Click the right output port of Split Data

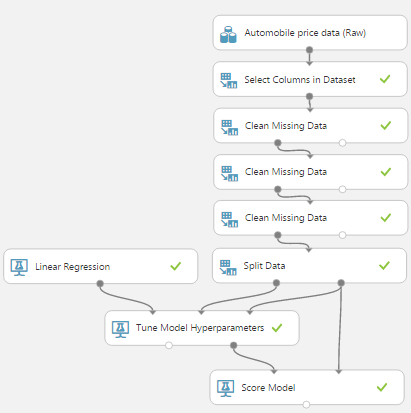(341, 283)
